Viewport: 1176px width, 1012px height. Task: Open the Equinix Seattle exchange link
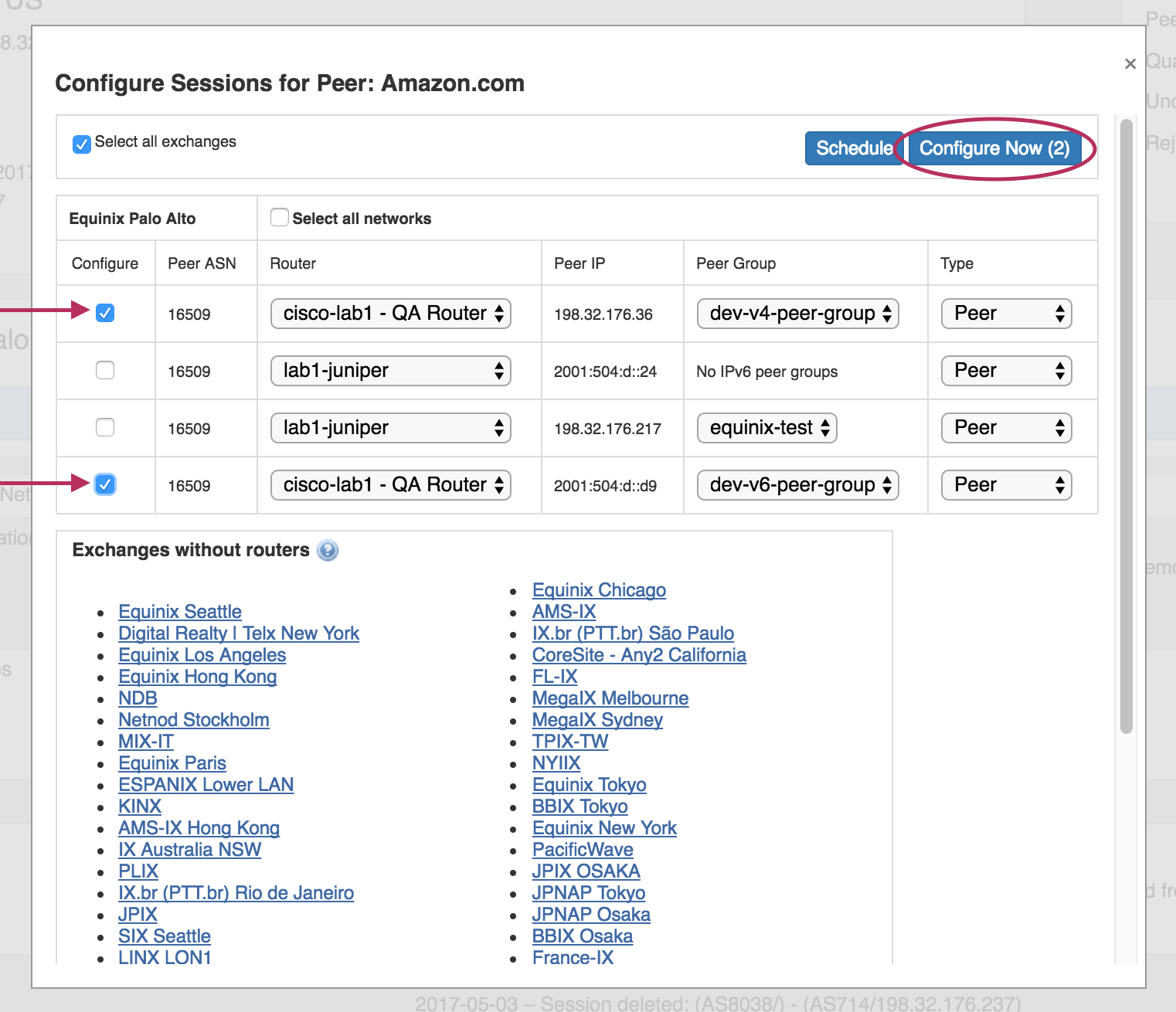pos(180,612)
